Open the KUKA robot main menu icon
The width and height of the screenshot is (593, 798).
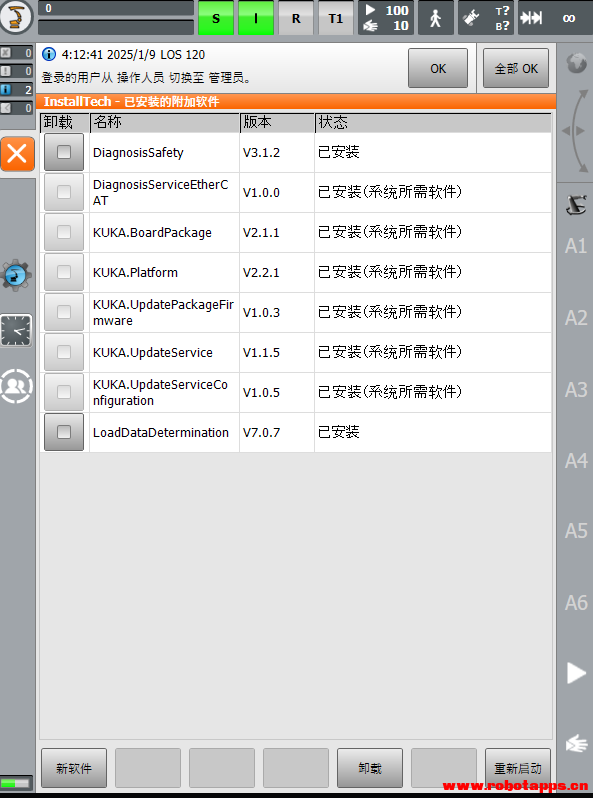(x=16, y=17)
